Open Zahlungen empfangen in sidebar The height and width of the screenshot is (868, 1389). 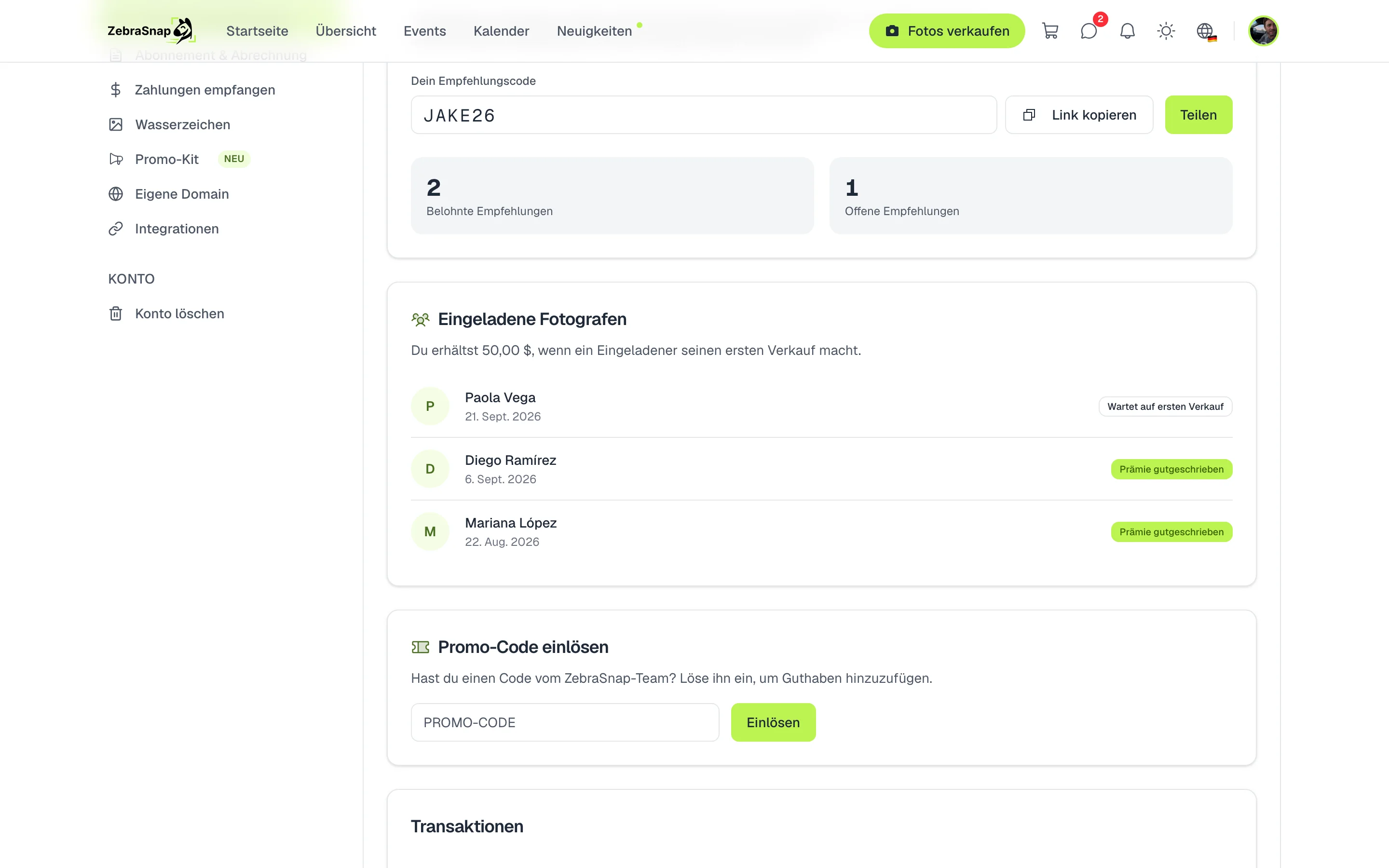pos(205,90)
